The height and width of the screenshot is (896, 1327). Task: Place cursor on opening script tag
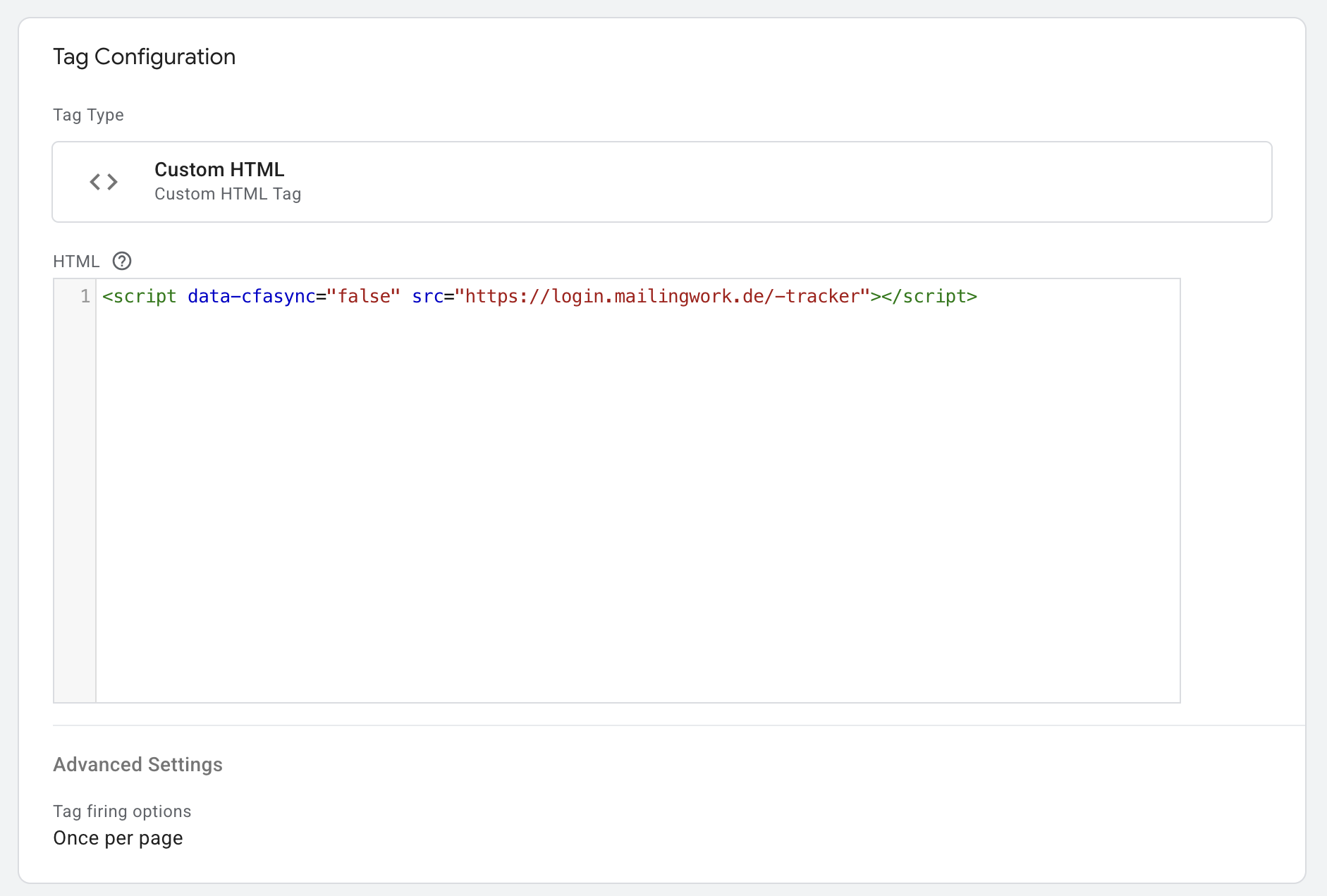(x=140, y=297)
